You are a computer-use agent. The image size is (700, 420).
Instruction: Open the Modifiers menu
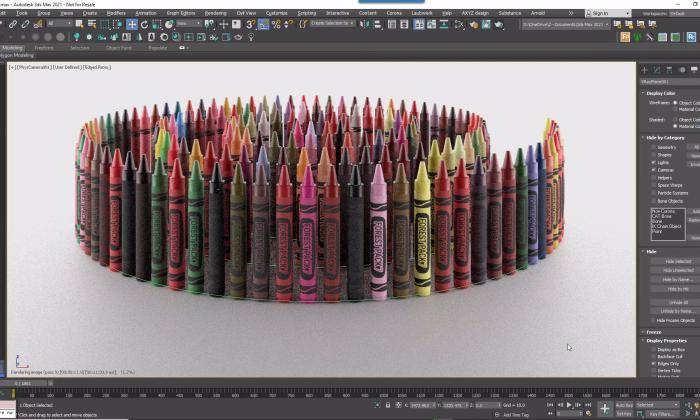[116, 13]
